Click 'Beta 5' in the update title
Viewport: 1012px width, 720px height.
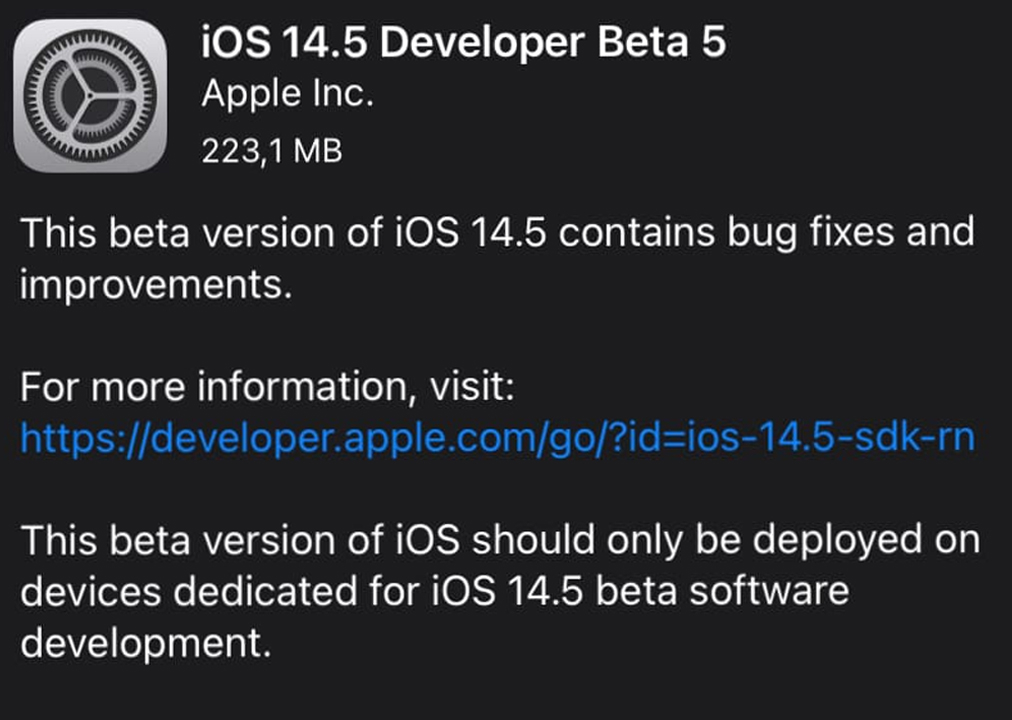point(662,43)
